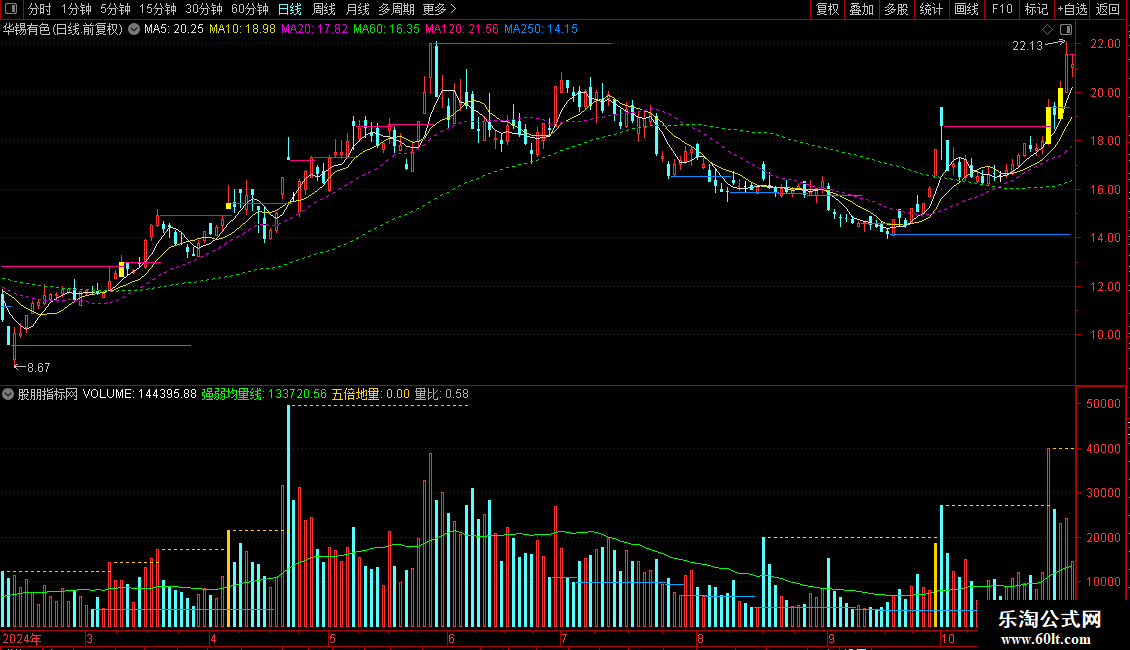Click the 标记 mark button

pos(1036,9)
